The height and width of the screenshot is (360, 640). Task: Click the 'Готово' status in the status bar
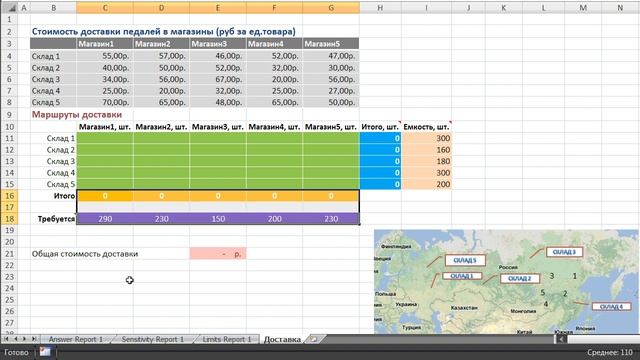pos(16,352)
